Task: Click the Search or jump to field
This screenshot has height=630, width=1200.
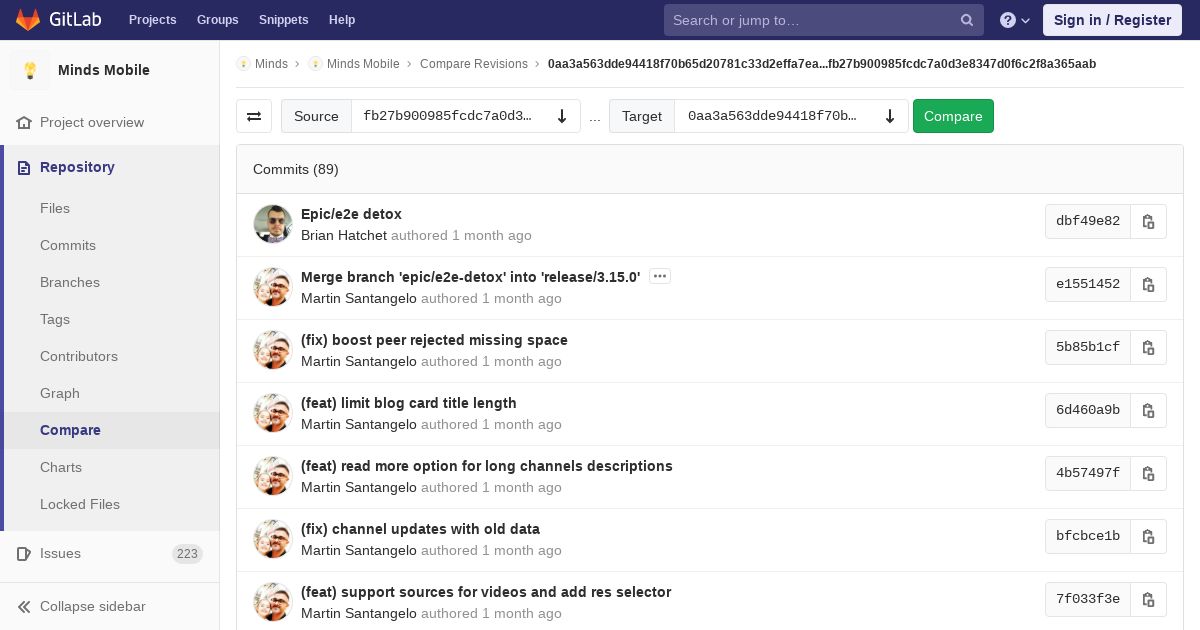Action: point(810,20)
